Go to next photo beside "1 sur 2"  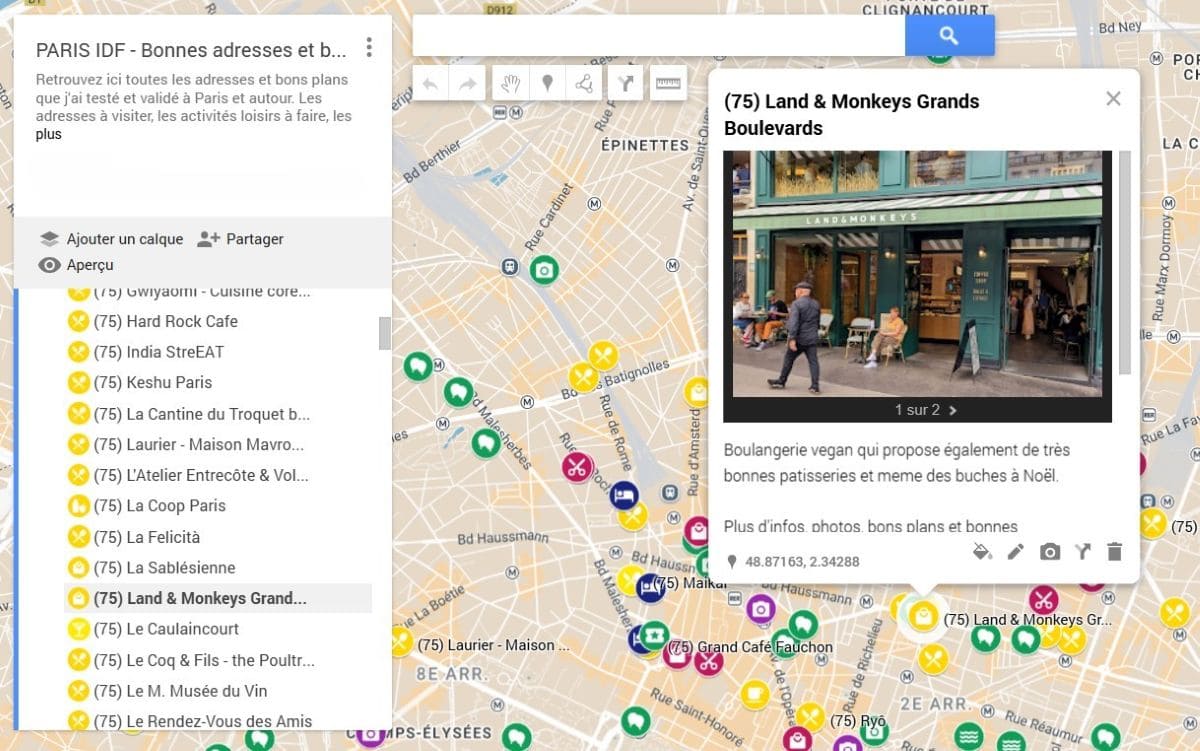click(953, 410)
